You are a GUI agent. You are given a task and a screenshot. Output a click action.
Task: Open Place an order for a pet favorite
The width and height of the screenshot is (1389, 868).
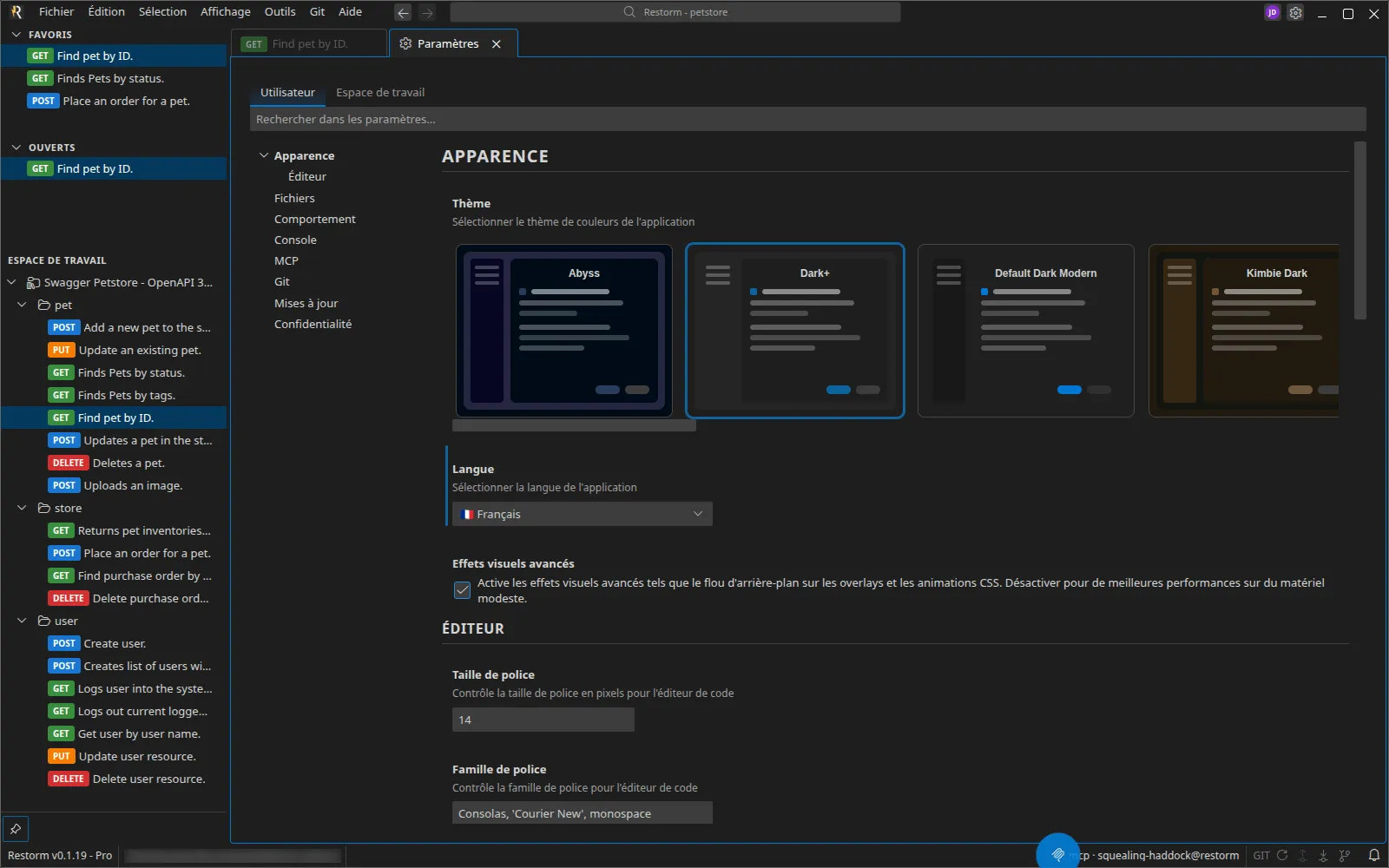(114, 102)
